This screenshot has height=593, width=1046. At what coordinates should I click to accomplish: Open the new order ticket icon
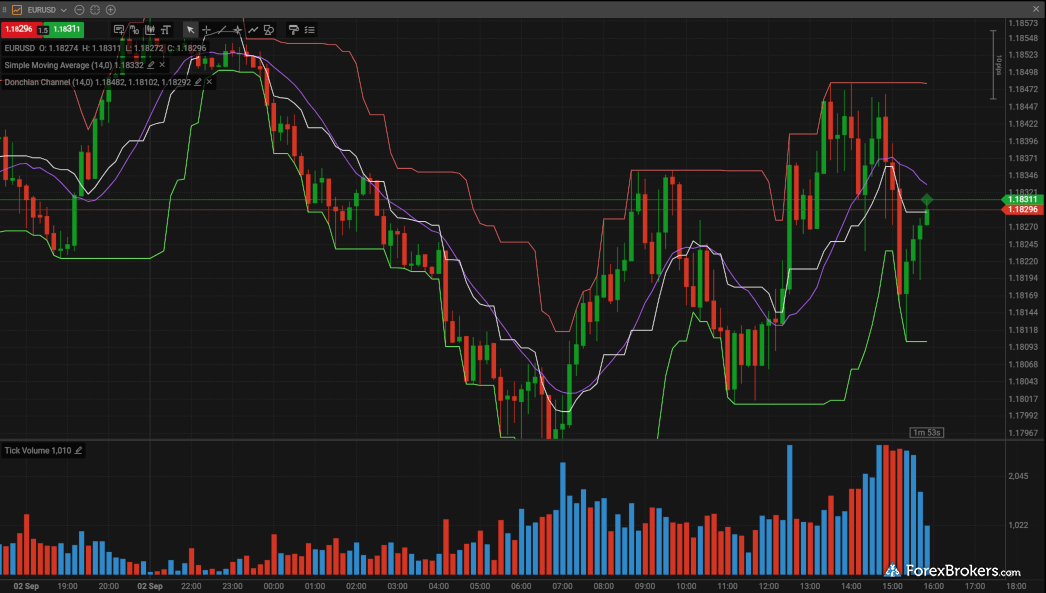(x=119, y=30)
